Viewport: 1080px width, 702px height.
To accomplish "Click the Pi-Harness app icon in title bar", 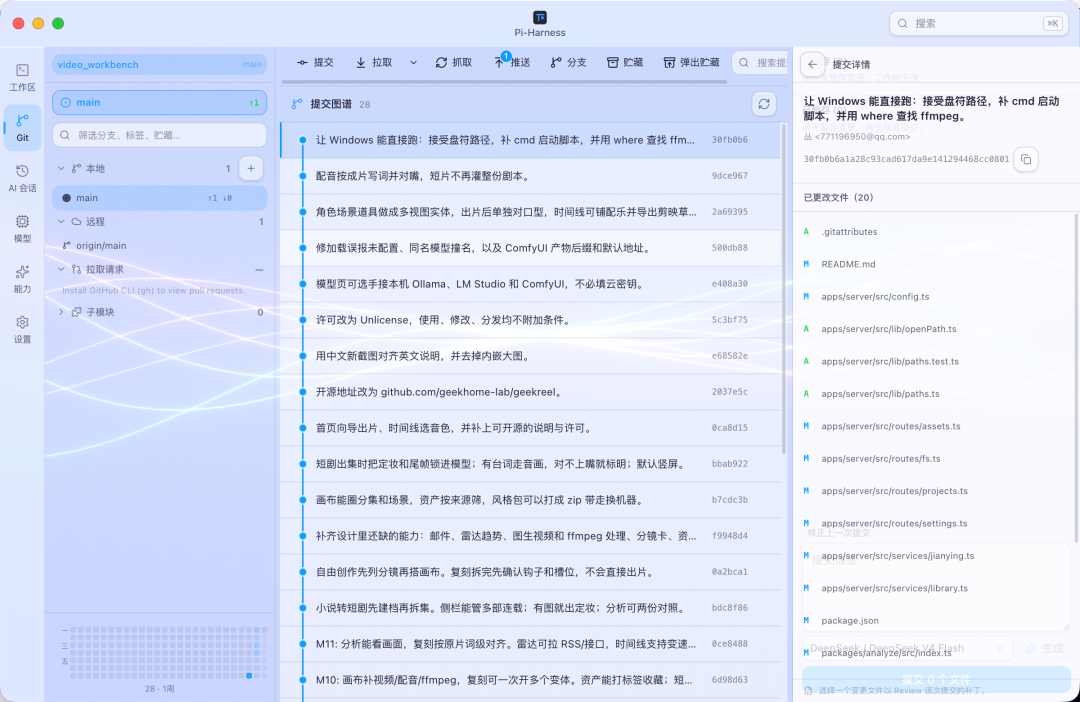I will [x=540, y=17].
